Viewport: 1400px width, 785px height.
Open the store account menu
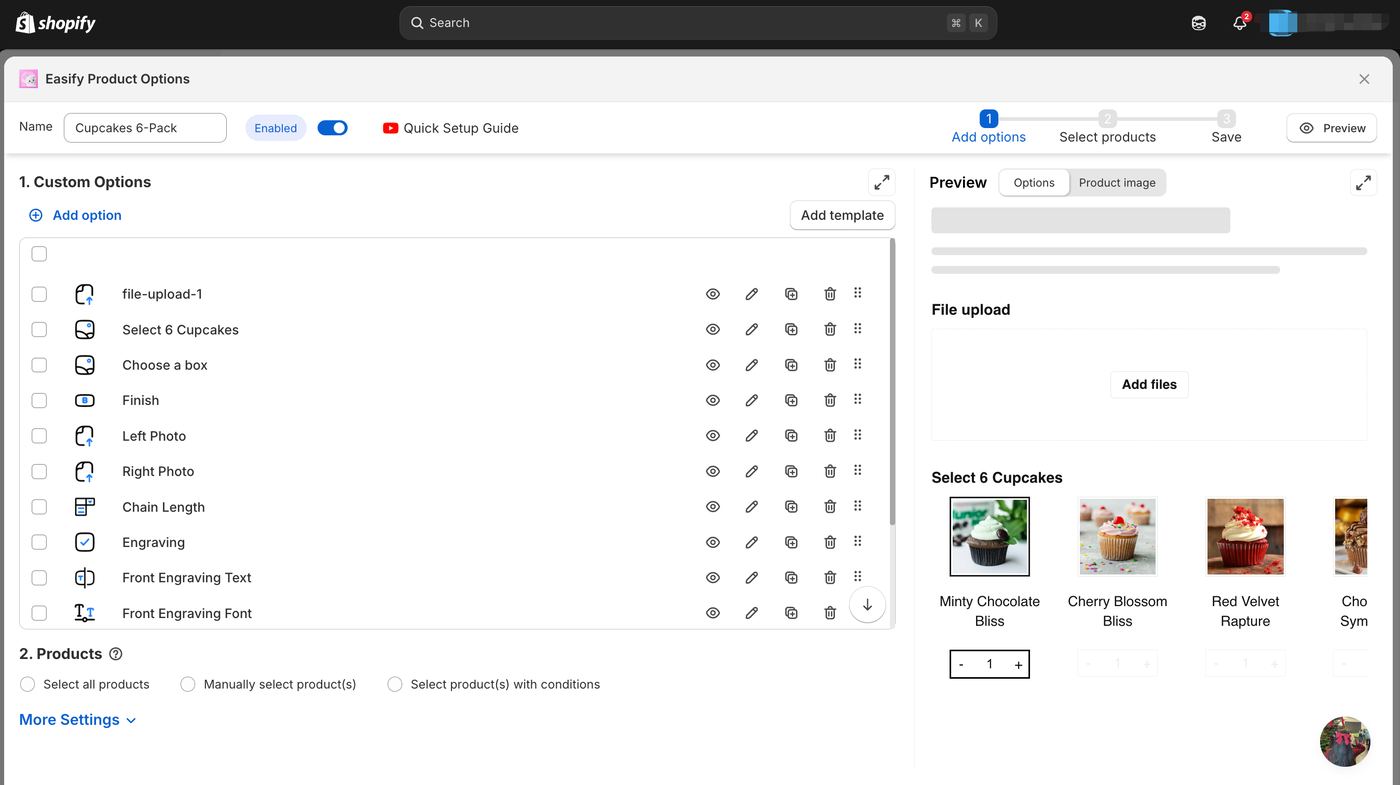coord(1328,22)
